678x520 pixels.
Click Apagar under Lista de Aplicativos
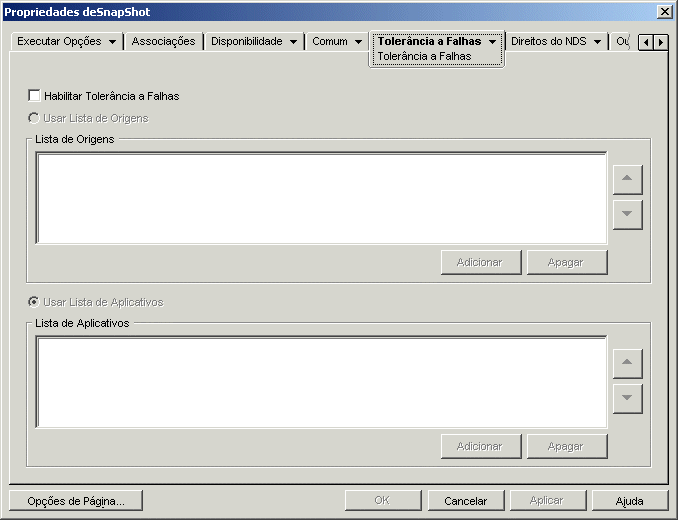point(567,447)
